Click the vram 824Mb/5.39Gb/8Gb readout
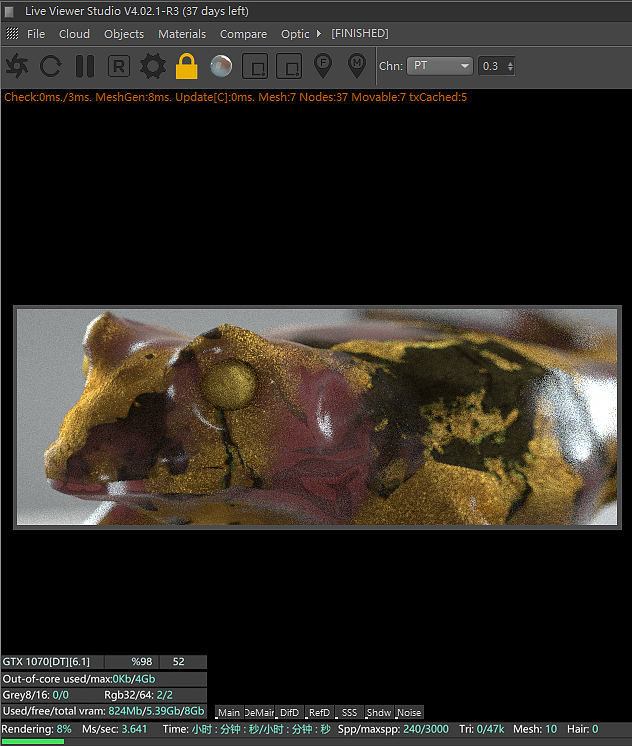 coord(156,711)
